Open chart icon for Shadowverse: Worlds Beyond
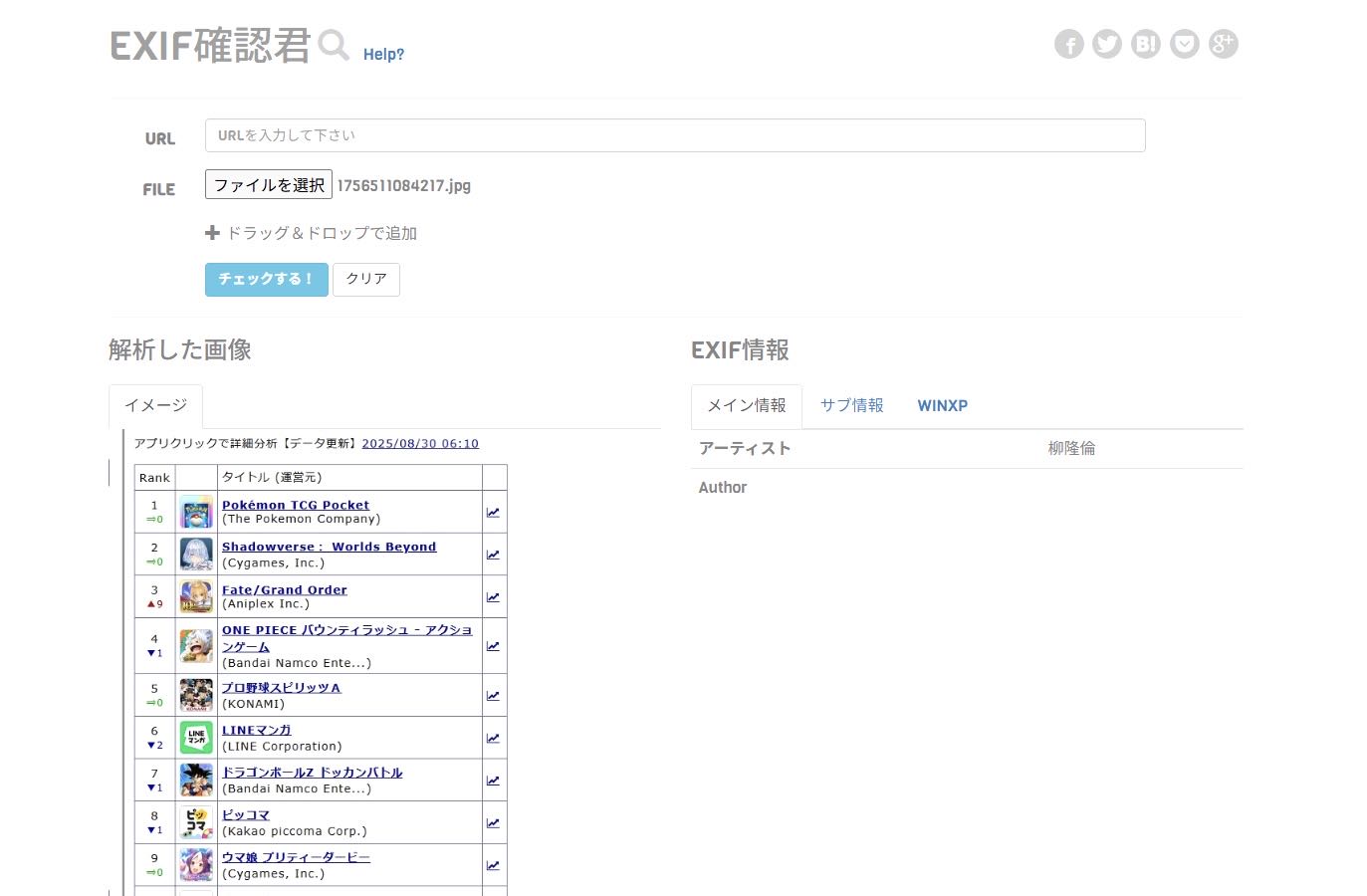The width and height of the screenshot is (1367, 896). point(493,555)
